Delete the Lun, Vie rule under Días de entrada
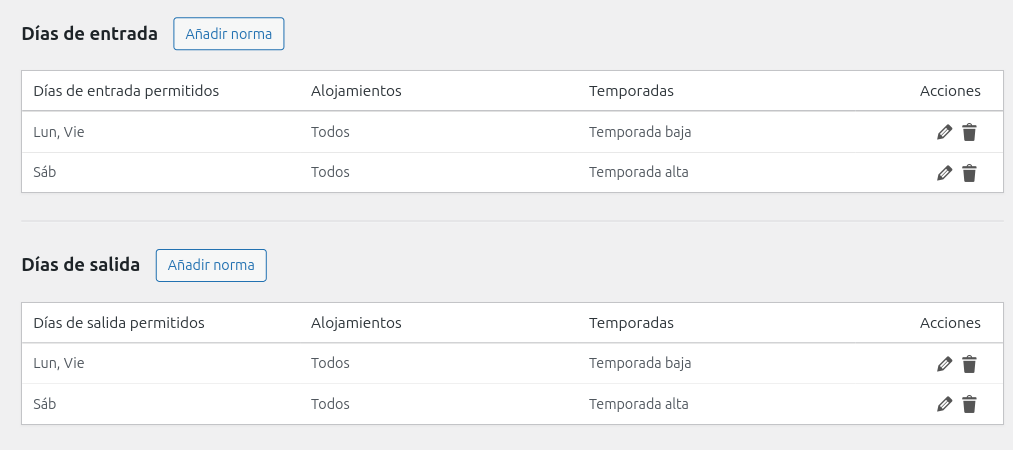This screenshot has width=1013, height=450. tap(969, 132)
